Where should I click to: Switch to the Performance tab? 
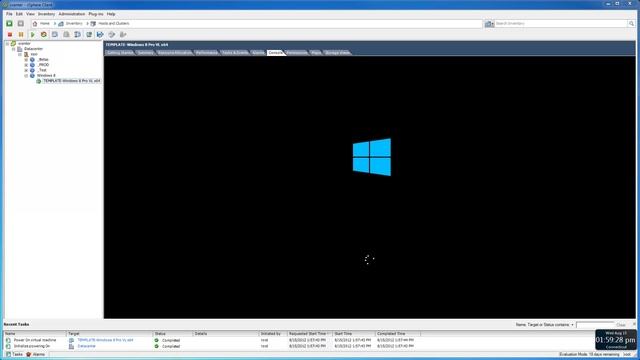(x=207, y=53)
